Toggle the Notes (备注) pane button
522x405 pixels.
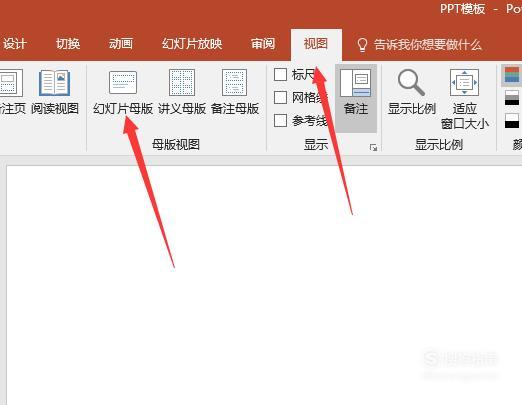356,98
